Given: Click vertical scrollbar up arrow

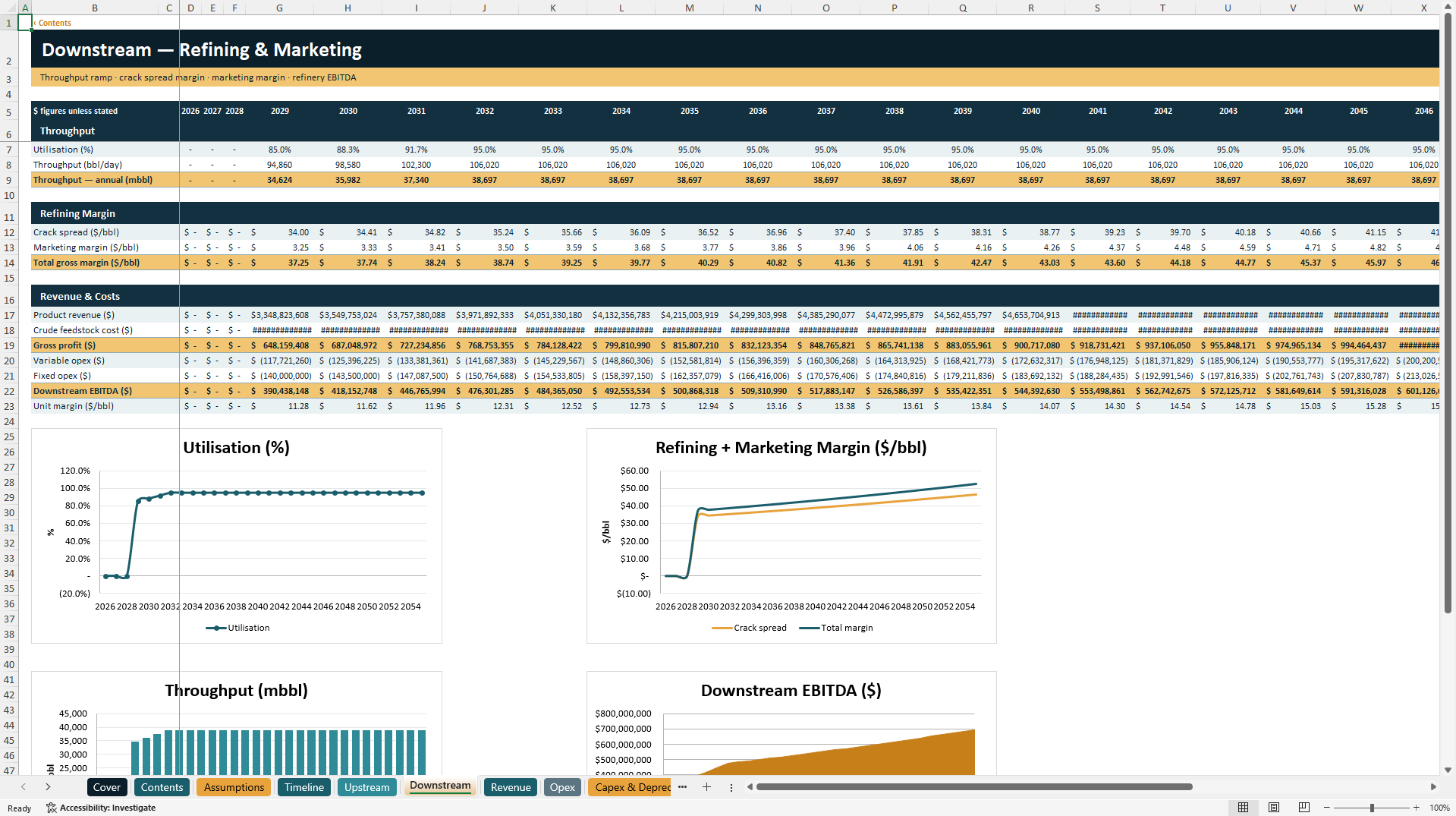Looking at the screenshot, I should click(x=1448, y=8).
